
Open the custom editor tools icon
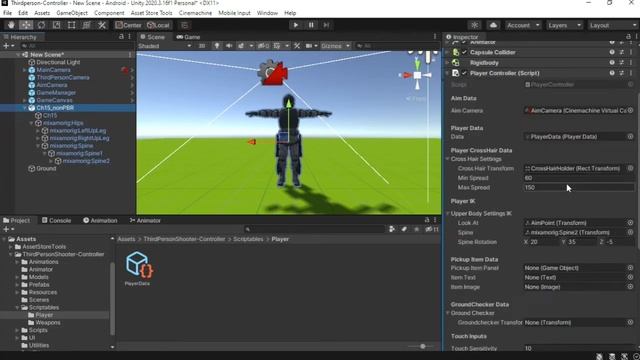pos(102,25)
